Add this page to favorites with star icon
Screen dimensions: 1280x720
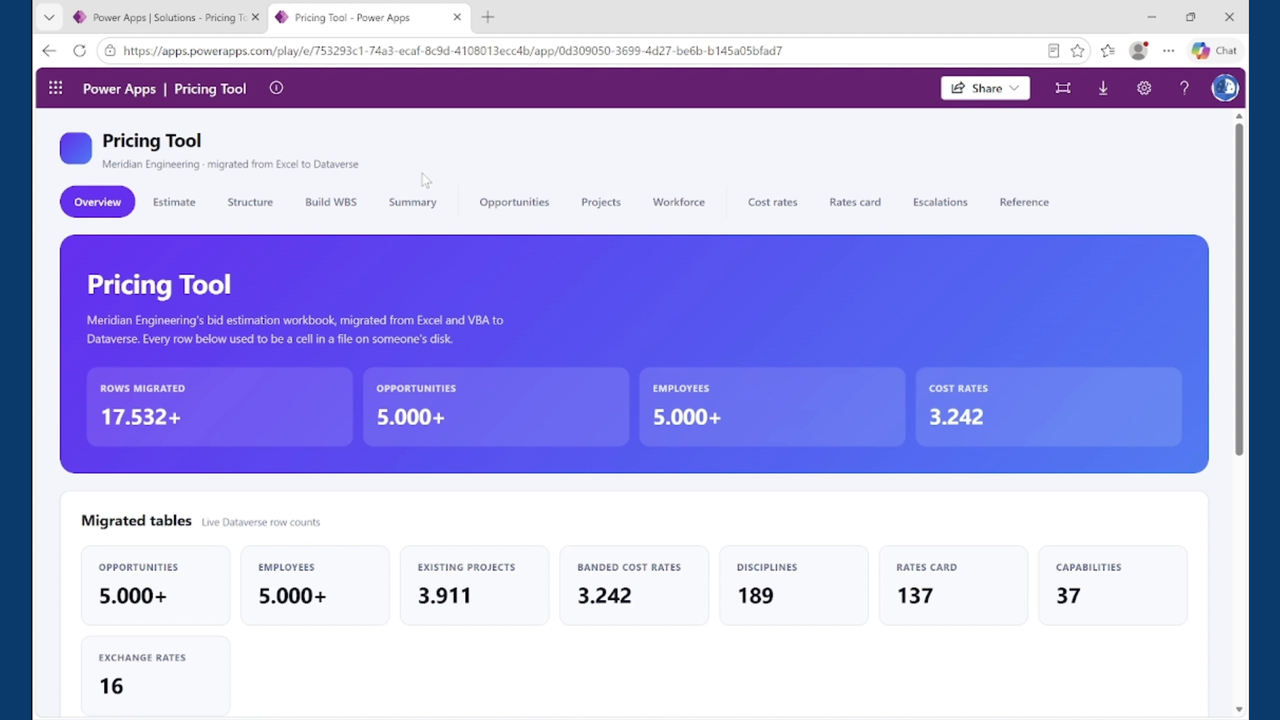coord(1077,50)
